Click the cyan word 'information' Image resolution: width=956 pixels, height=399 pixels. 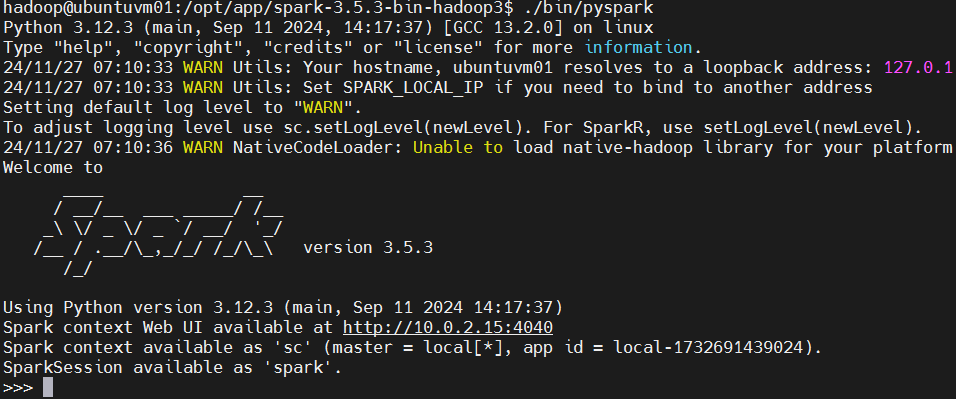tap(638, 48)
